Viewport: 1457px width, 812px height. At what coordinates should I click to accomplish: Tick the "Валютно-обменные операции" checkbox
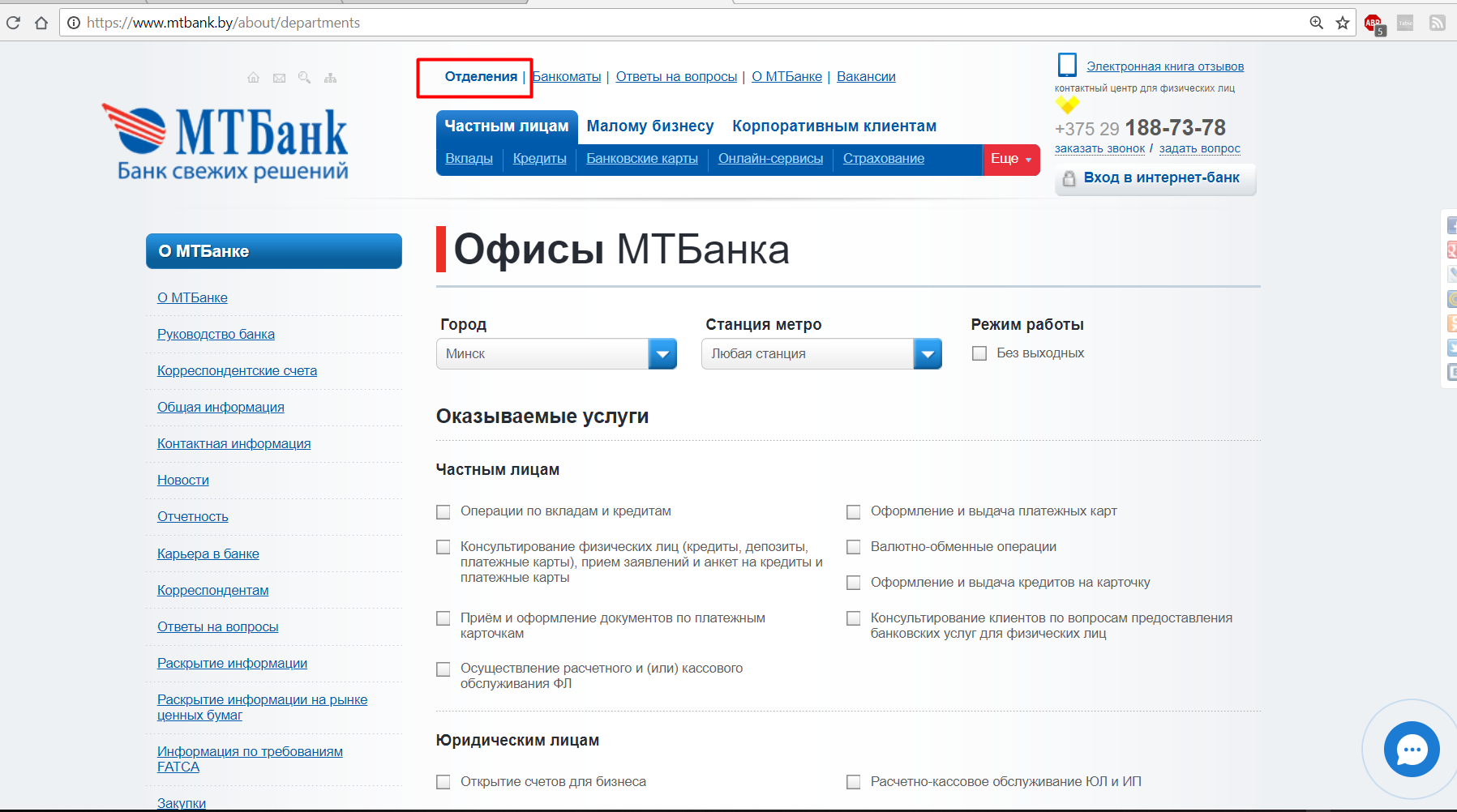pyautogui.click(x=853, y=547)
